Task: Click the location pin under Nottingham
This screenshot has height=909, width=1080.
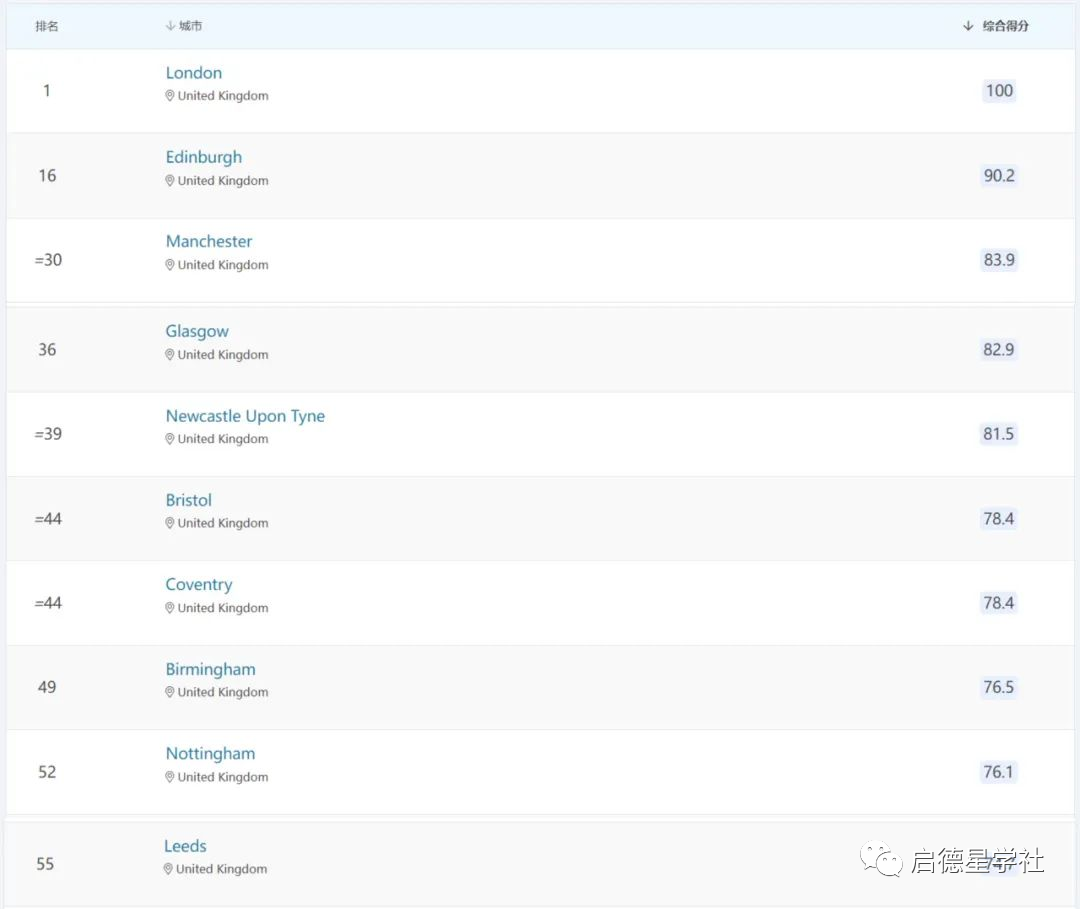Action: 169,777
